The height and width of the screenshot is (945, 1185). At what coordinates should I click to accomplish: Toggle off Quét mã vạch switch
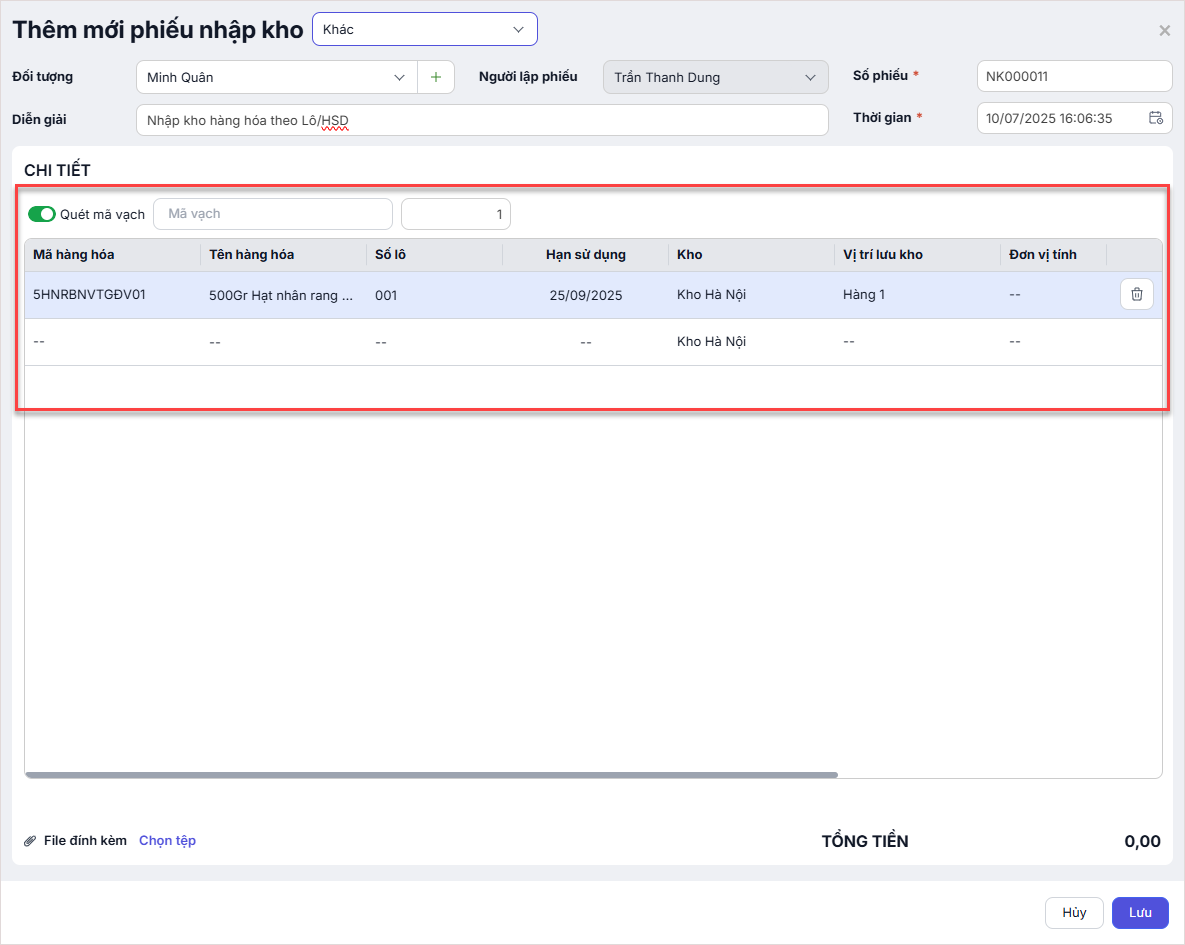(x=42, y=214)
